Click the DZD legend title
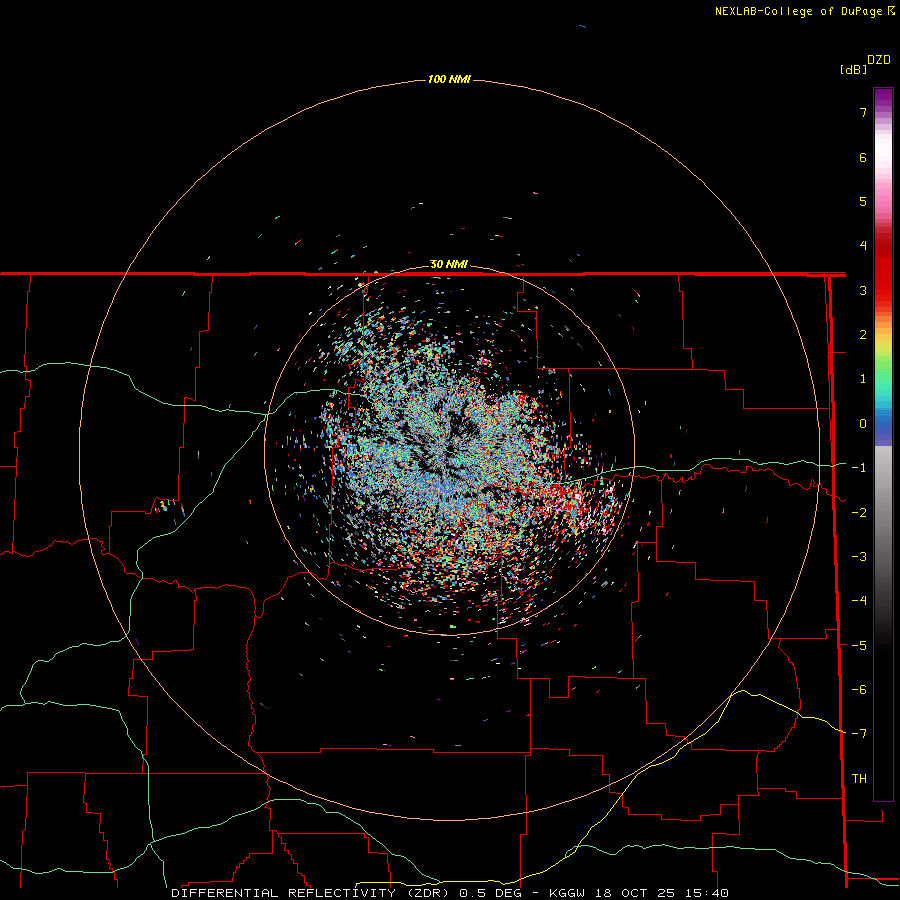 click(x=879, y=60)
